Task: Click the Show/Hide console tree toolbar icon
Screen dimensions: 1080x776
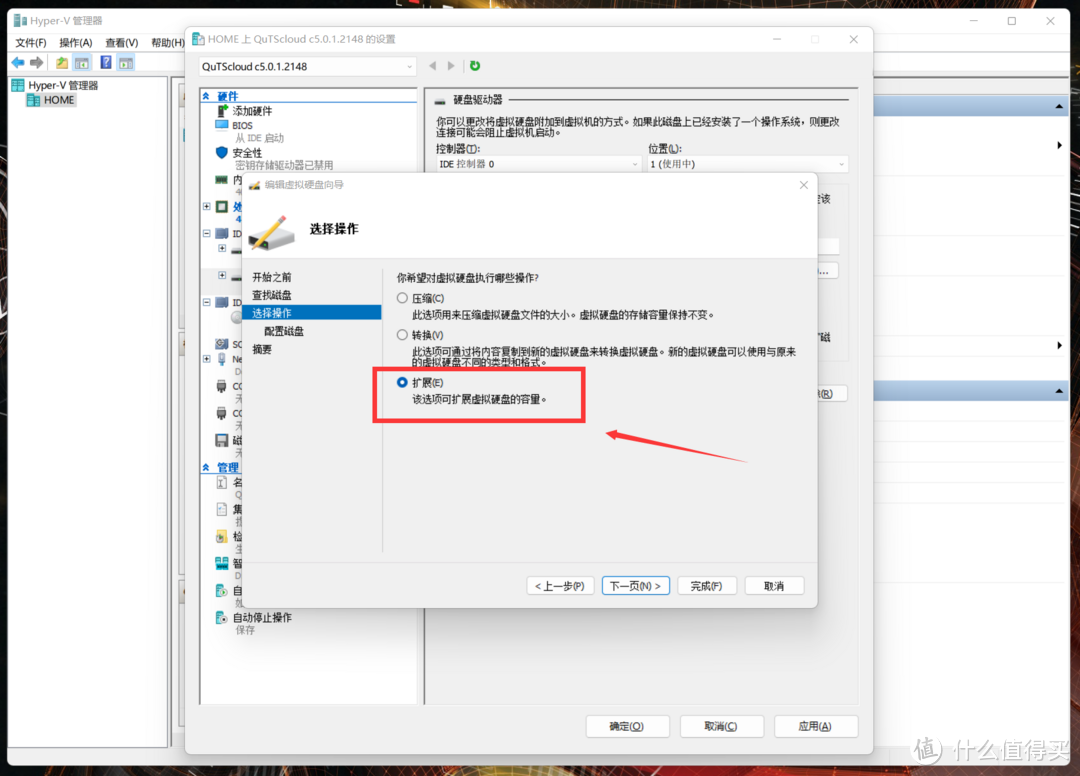Action: coord(82,63)
